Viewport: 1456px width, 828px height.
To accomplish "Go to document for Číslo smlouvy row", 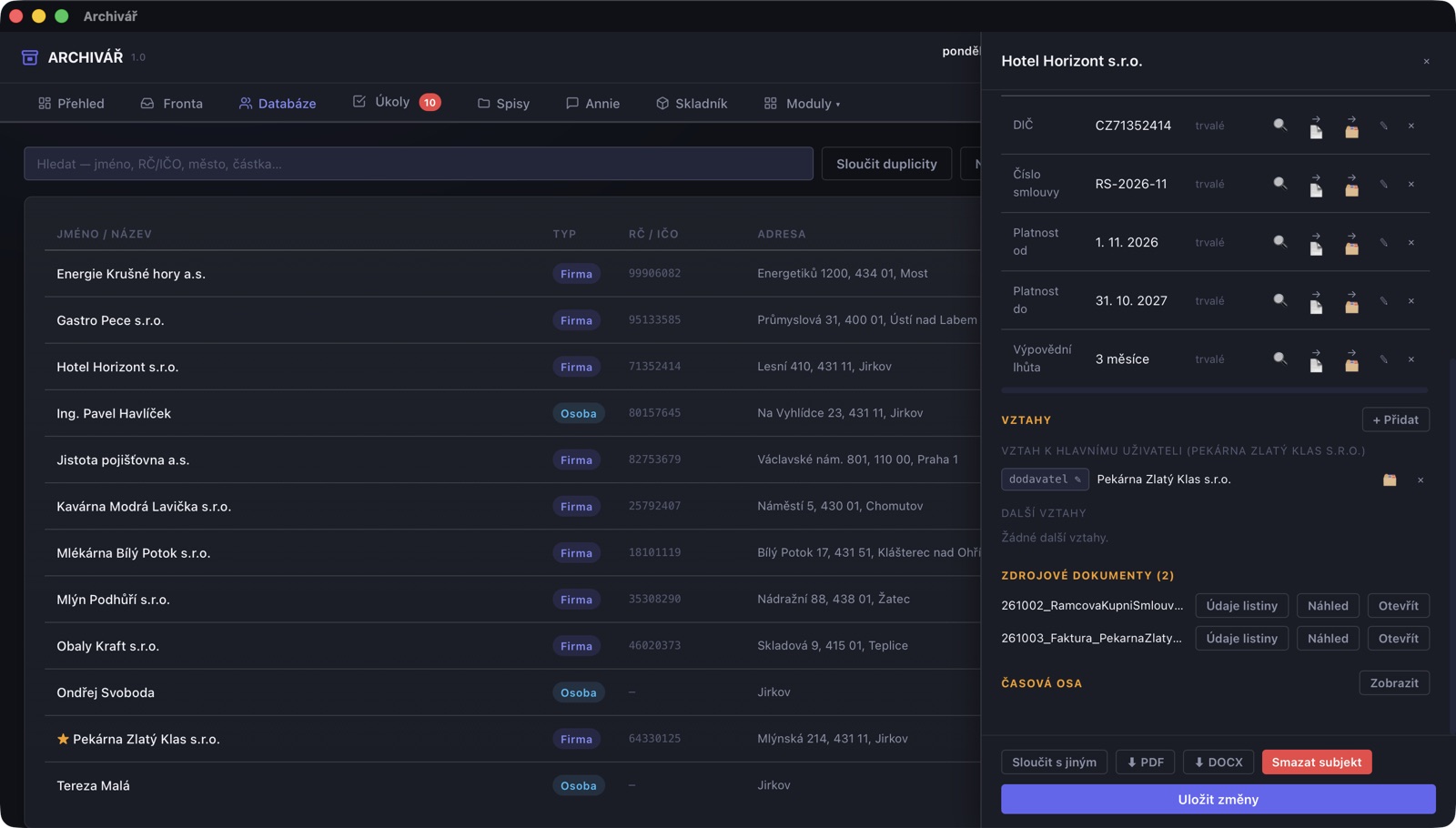I will tap(1316, 184).
